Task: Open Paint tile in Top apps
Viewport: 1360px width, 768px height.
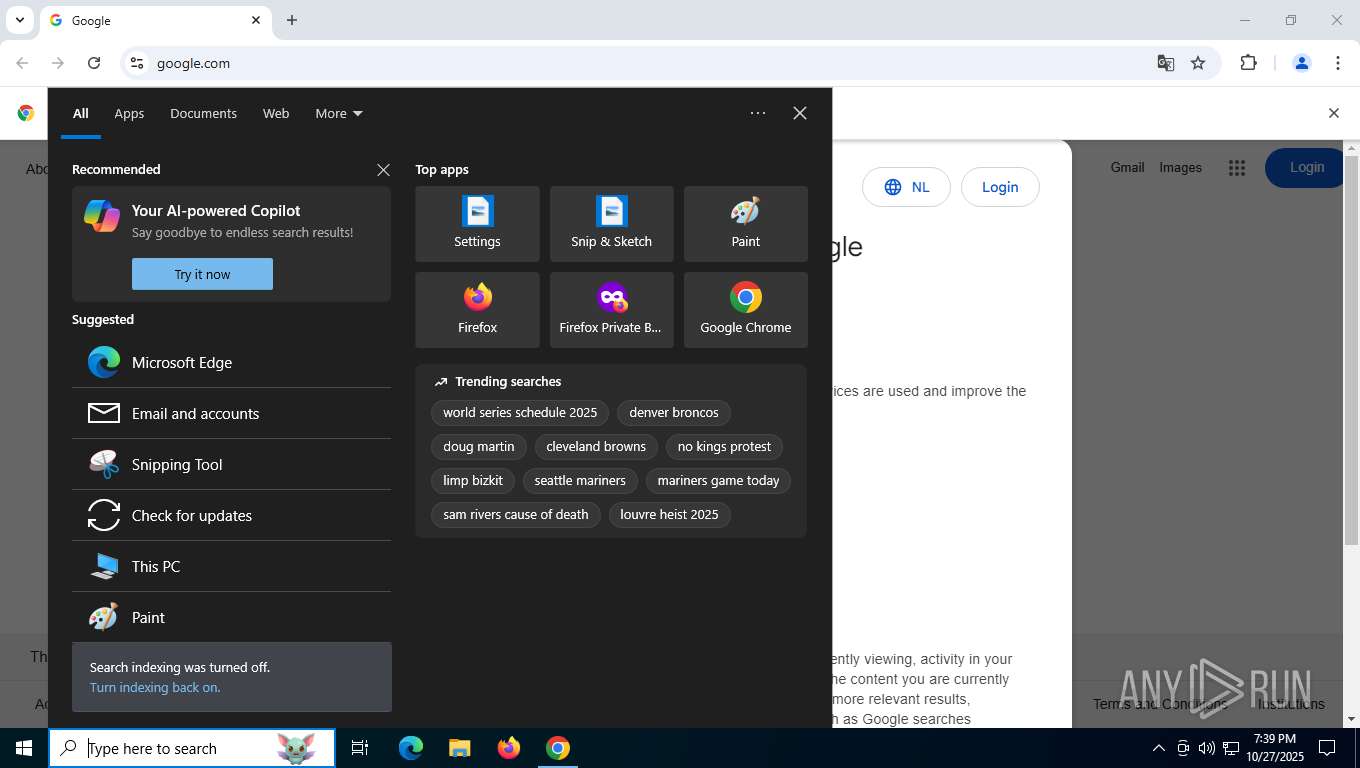Action: pyautogui.click(x=745, y=224)
